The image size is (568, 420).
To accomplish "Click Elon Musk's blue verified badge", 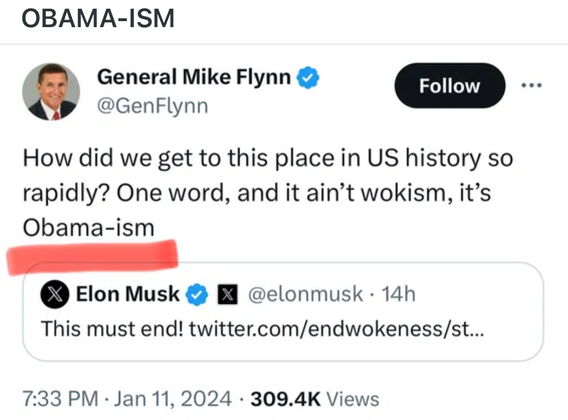I will 197,294.
